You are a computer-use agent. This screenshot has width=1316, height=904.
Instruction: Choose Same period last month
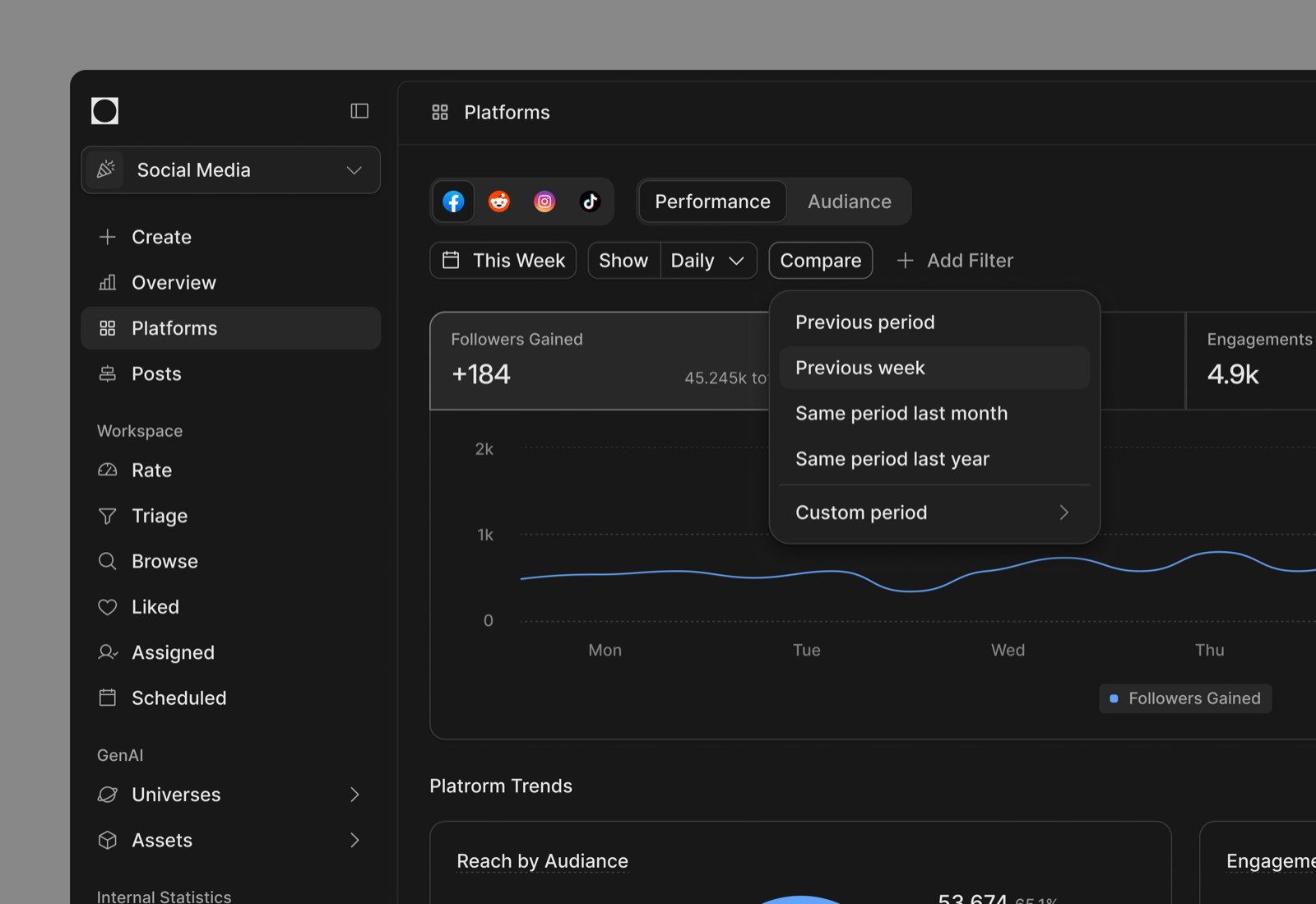[934, 413]
